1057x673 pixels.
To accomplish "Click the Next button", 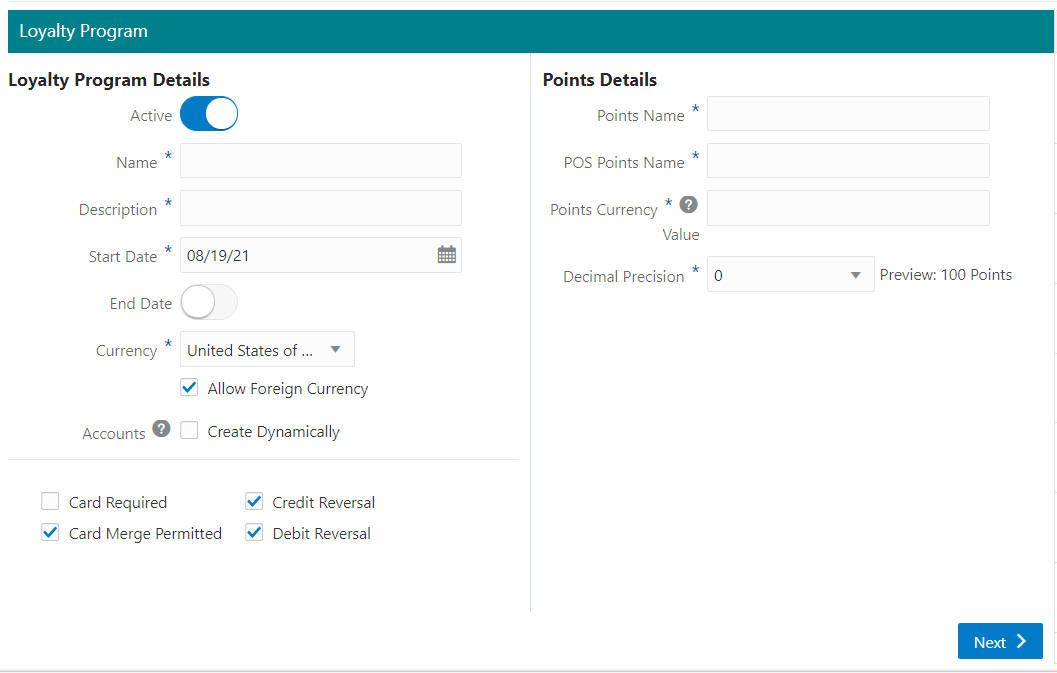I will click(x=1000, y=641).
